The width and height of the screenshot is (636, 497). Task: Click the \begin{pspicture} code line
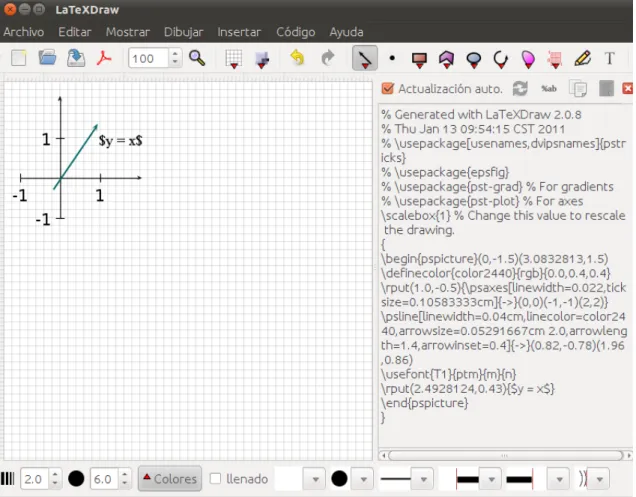[x=494, y=258]
